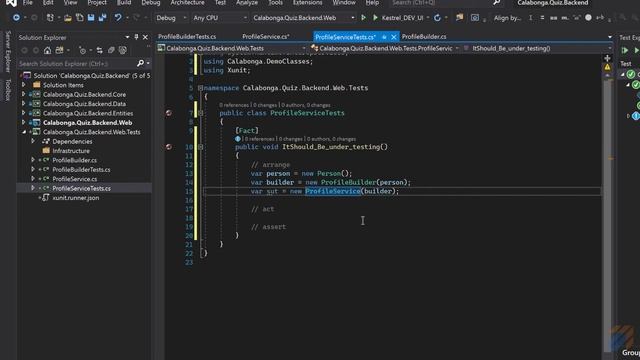Click the Save All icon
This screenshot has width=640, height=360.
tap(102, 18)
